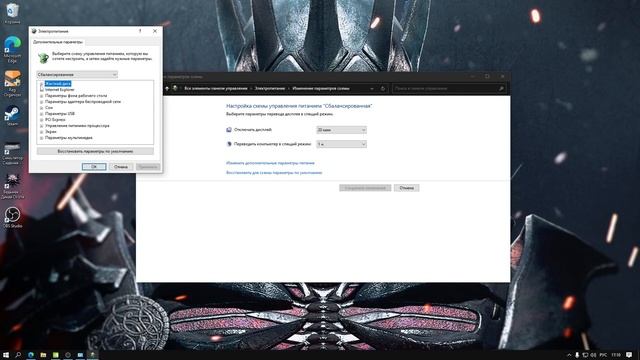Viewport: 640px width, 360px height.
Task: Open Edge from the taskbar
Action: 31,355
